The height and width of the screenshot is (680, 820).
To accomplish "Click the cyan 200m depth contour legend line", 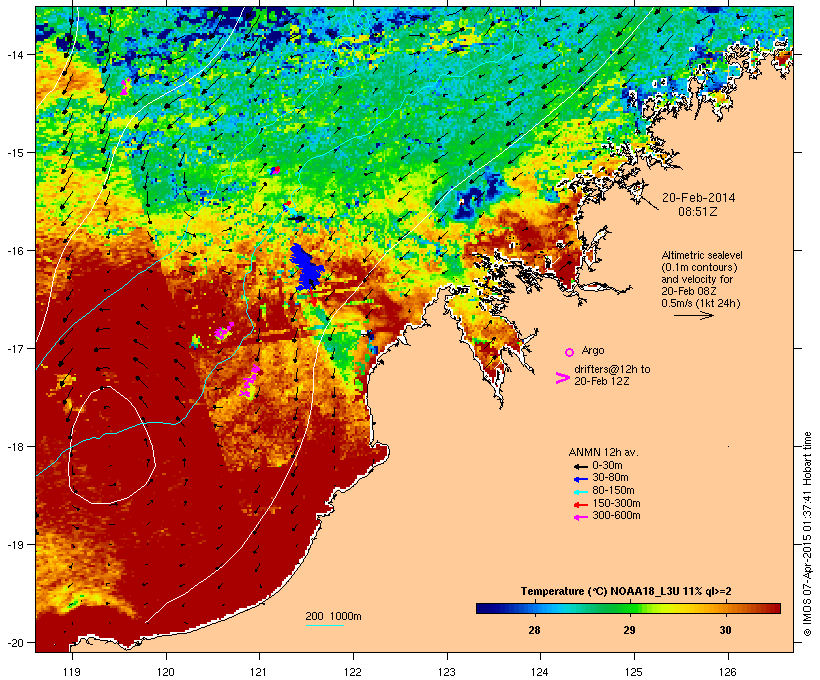I will 324,625.
